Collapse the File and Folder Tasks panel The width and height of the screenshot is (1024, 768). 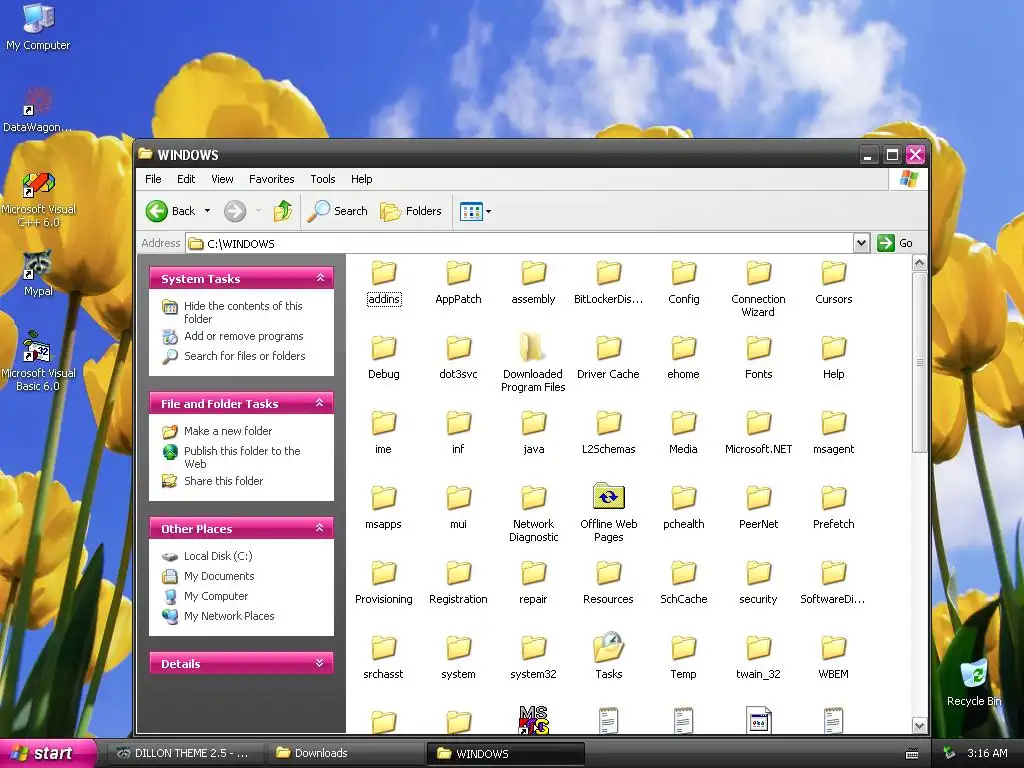tap(320, 403)
